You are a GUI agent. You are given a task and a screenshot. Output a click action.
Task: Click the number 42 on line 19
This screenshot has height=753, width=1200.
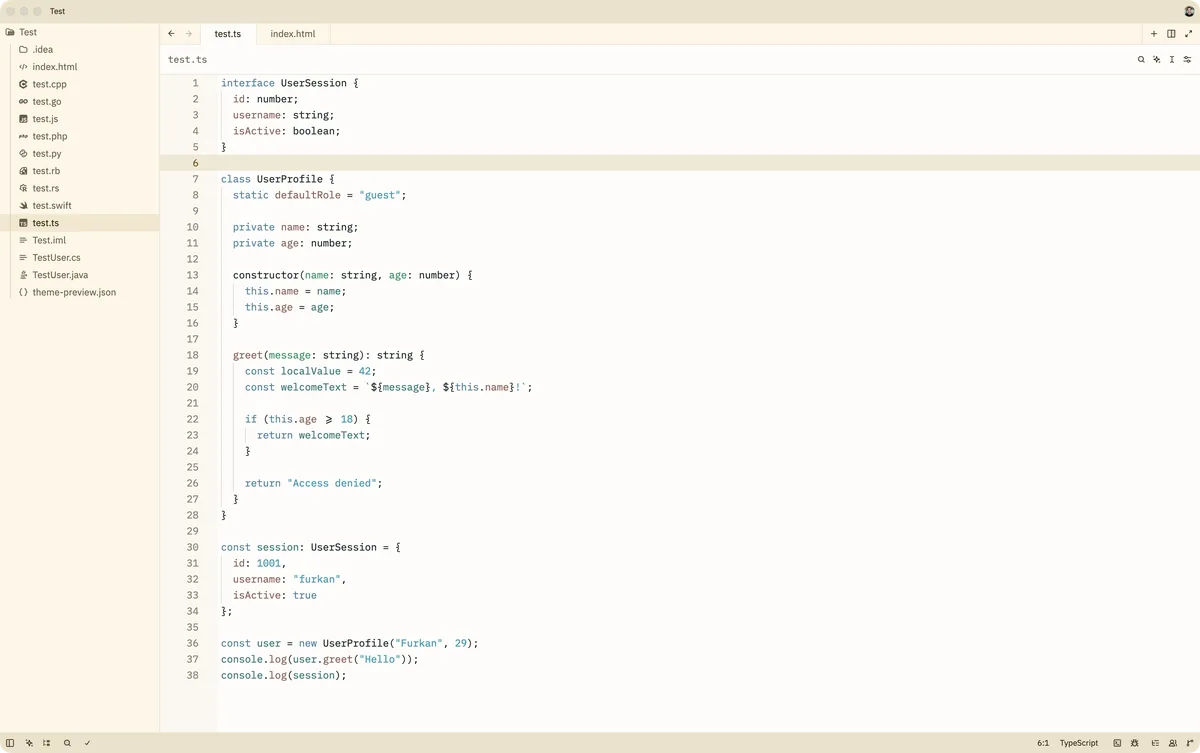365,371
